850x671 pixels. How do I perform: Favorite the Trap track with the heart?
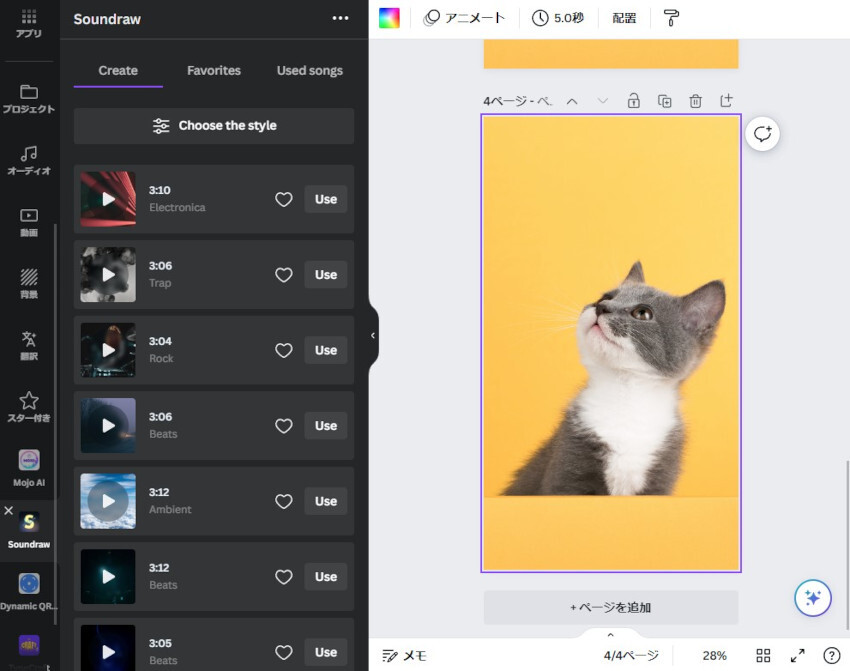[284, 275]
